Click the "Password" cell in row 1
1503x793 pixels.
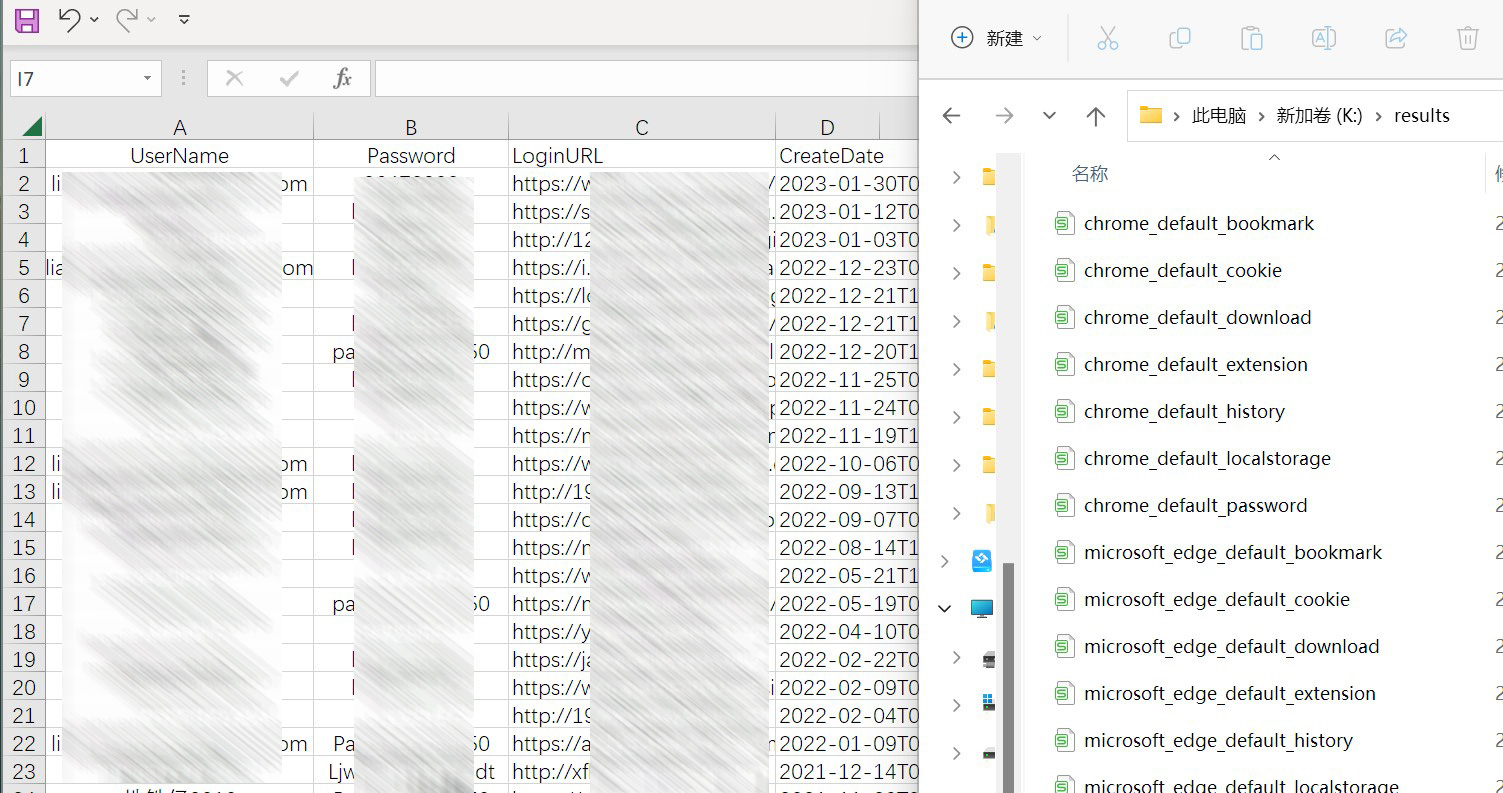[411, 155]
